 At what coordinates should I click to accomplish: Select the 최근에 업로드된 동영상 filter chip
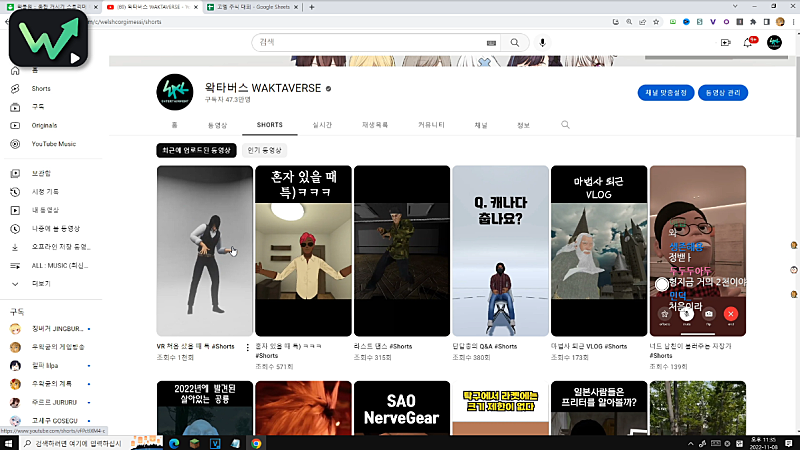click(x=195, y=150)
